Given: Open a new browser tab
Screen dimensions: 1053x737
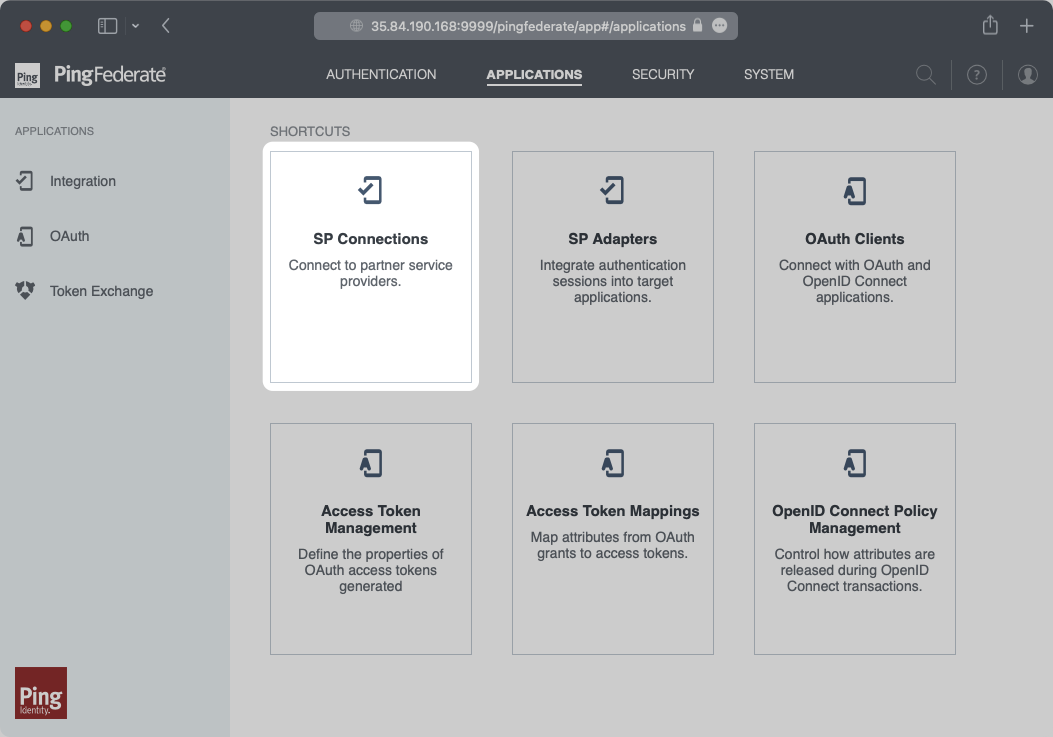Looking at the screenshot, I should tap(1026, 26).
